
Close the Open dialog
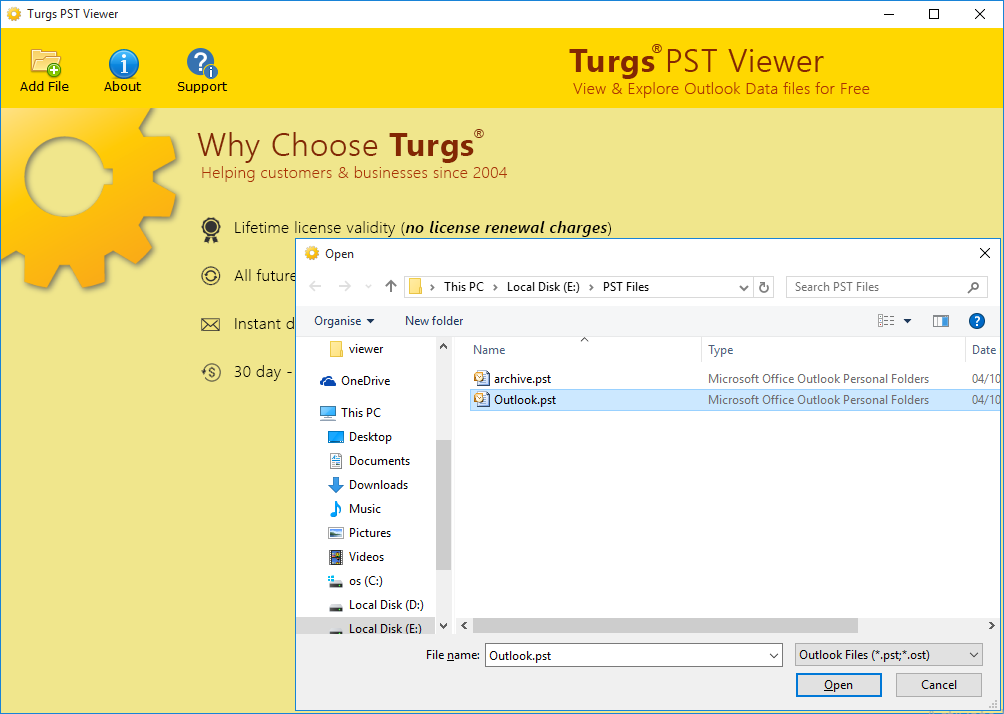tap(985, 254)
